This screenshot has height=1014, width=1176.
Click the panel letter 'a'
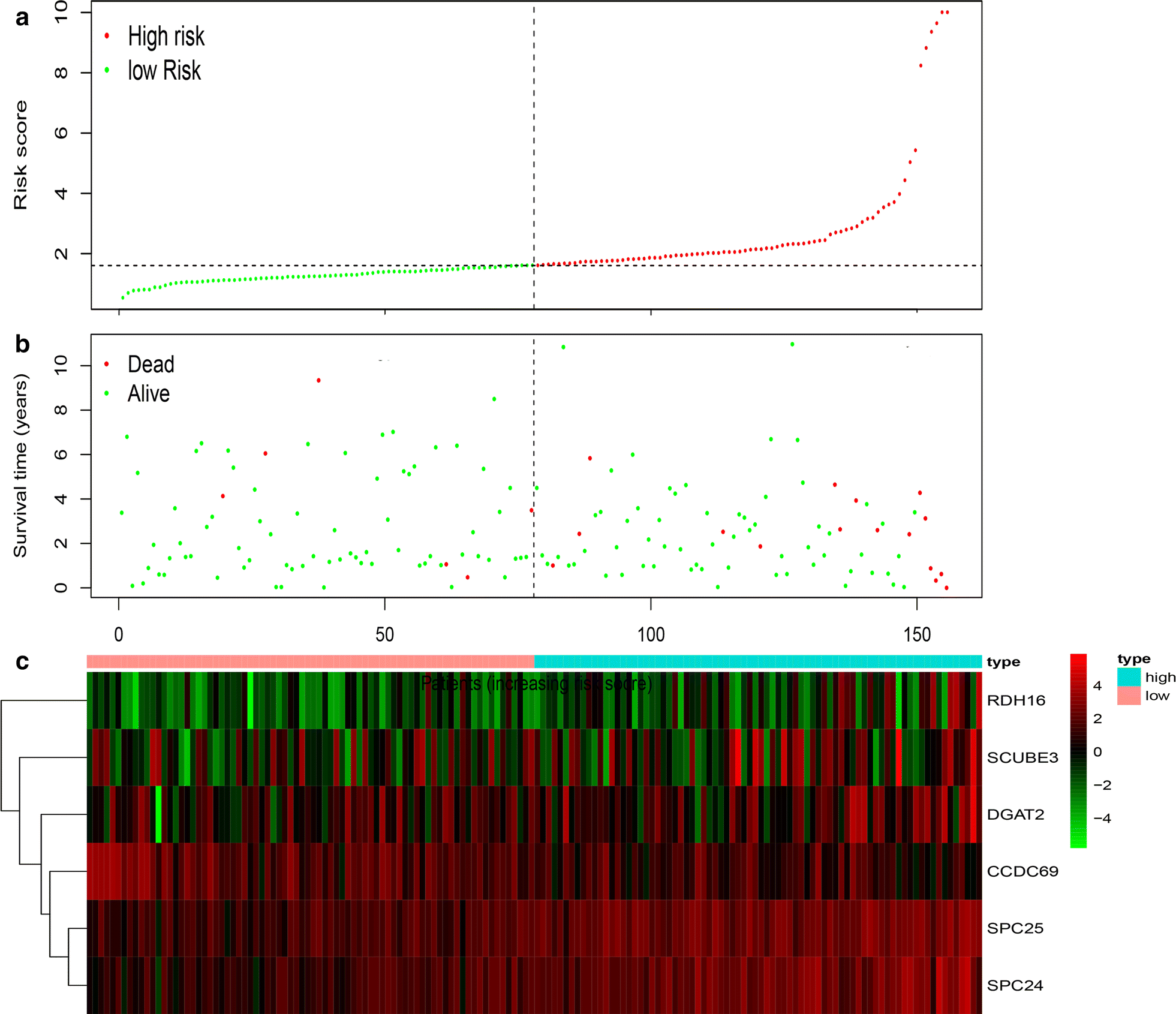pyautogui.click(x=22, y=18)
